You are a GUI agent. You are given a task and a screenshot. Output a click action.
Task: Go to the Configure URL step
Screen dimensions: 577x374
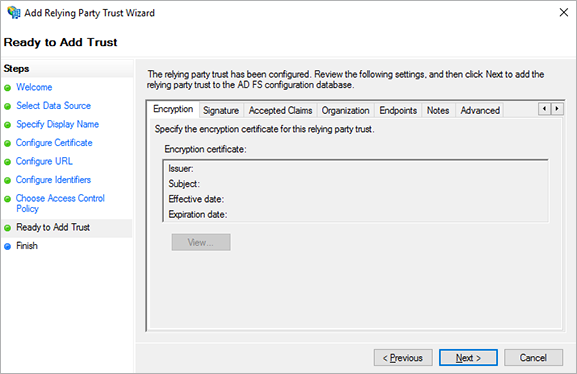pos(44,161)
